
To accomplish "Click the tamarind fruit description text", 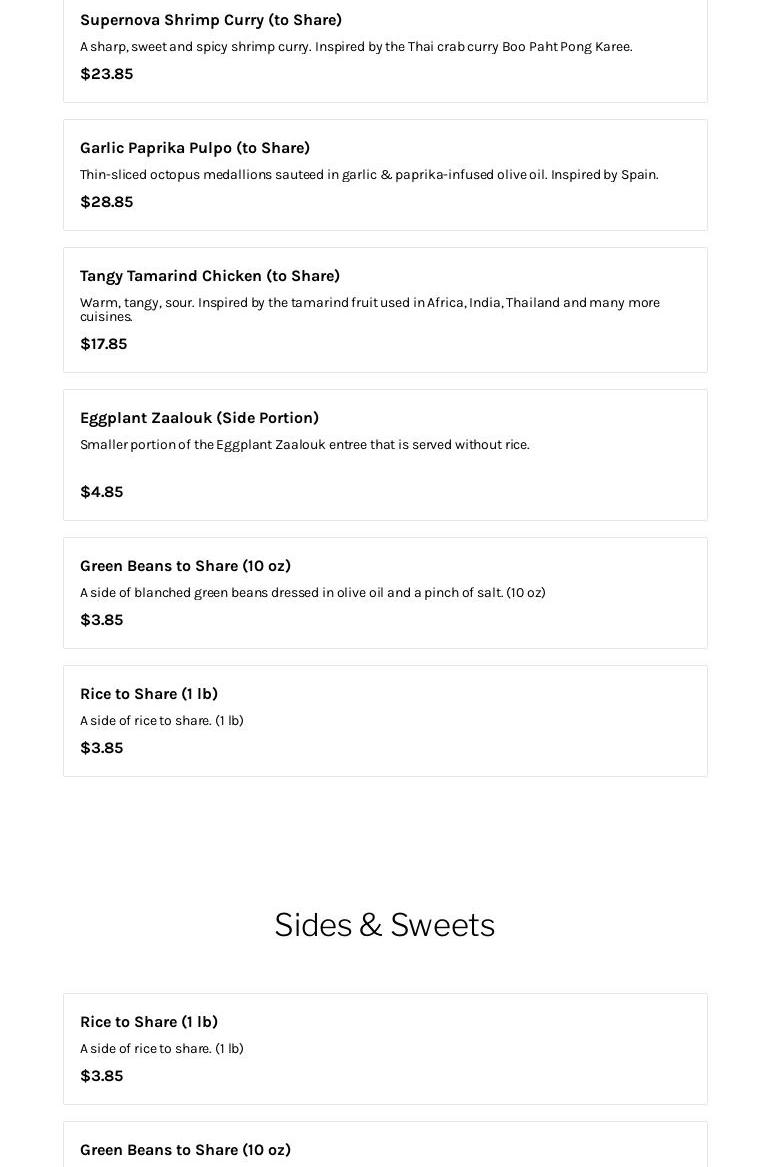I will (368, 303).
